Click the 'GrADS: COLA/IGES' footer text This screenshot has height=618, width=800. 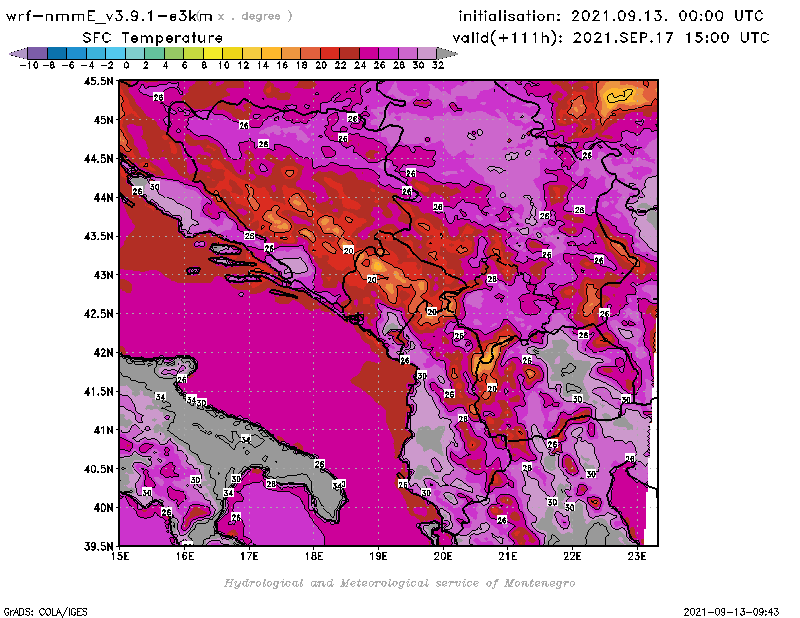click(45, 612)
